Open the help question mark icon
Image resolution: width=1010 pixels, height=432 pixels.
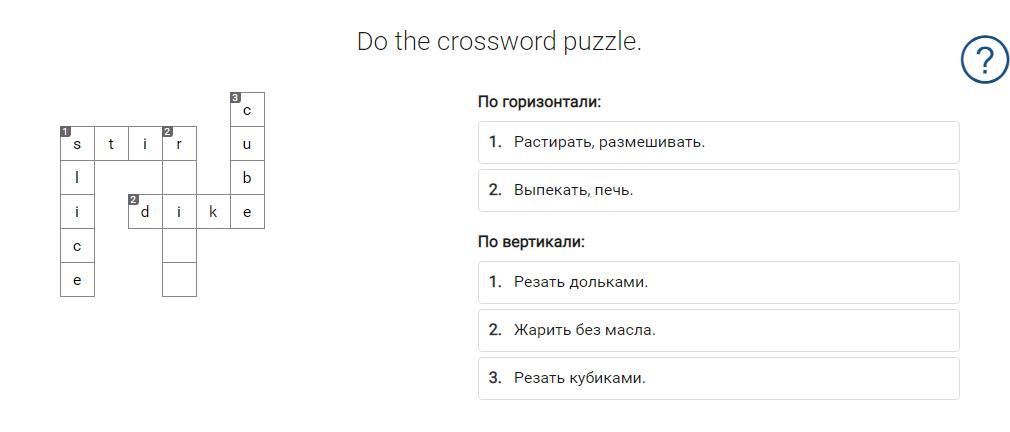coord(984,61)
